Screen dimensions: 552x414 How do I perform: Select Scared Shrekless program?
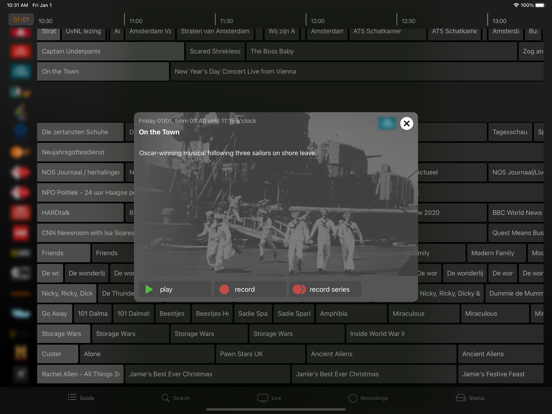(215, 51)
